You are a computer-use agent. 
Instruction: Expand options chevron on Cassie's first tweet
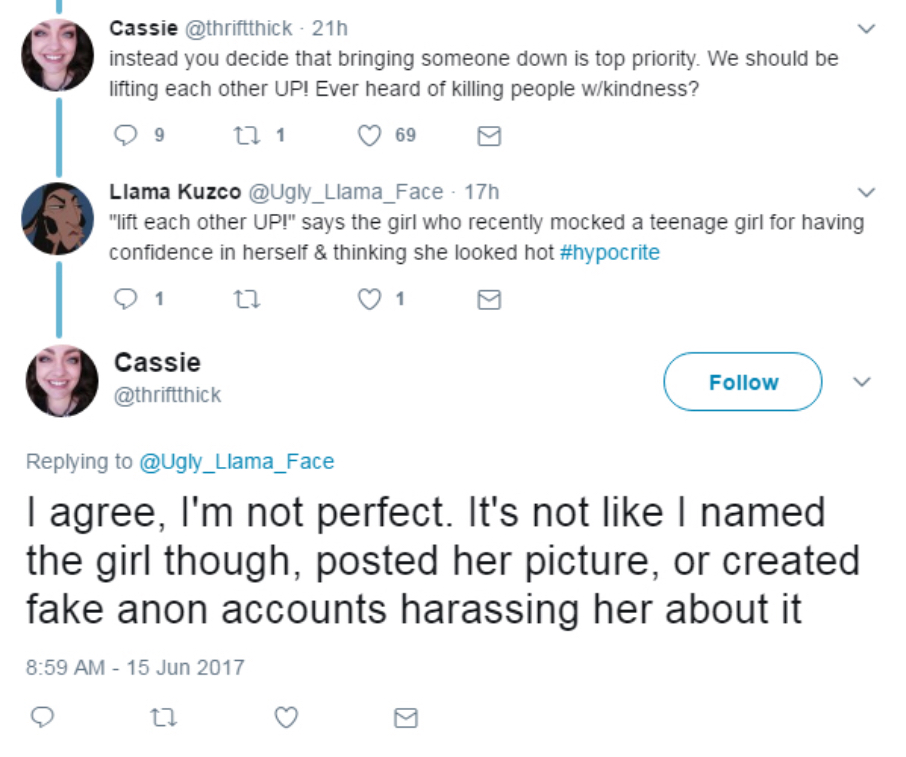click(867, 29)
